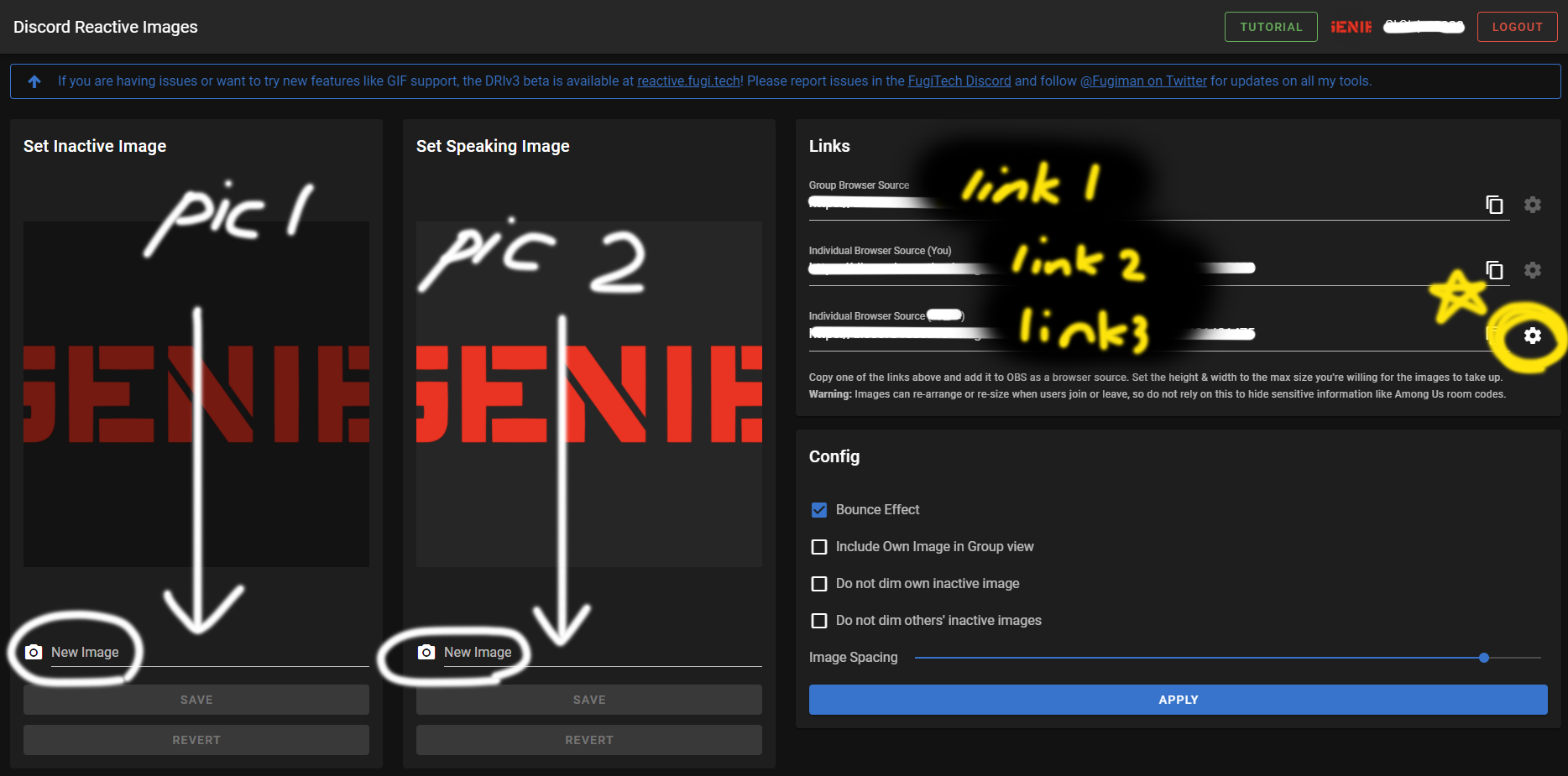
Task: Enable Include Own Image in Group view
Action: [x=819, y=547]
